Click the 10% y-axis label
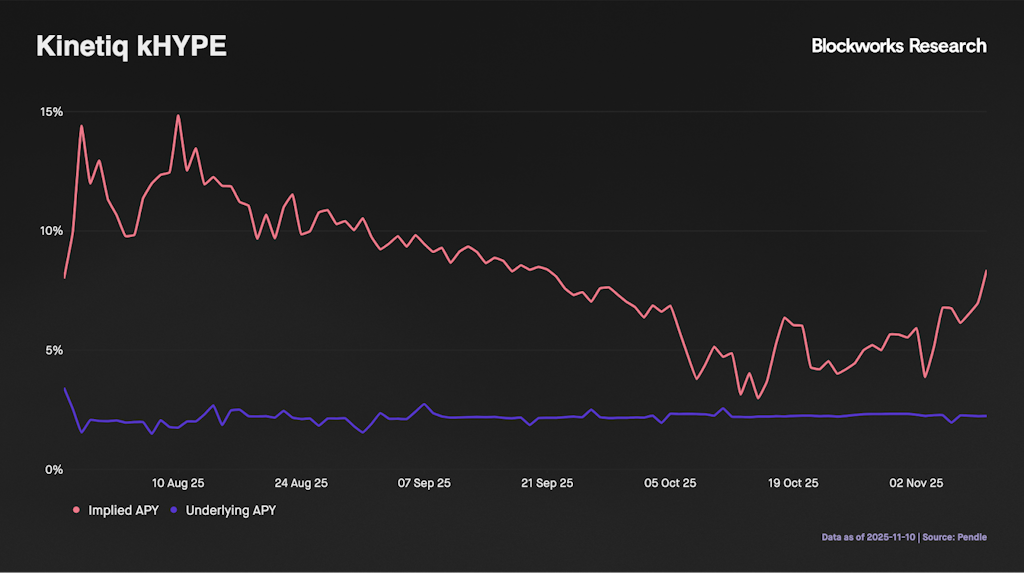Image resolution: width=1024 pixels, height=576 pixels. pyautogui.click(x=51, y=231)
